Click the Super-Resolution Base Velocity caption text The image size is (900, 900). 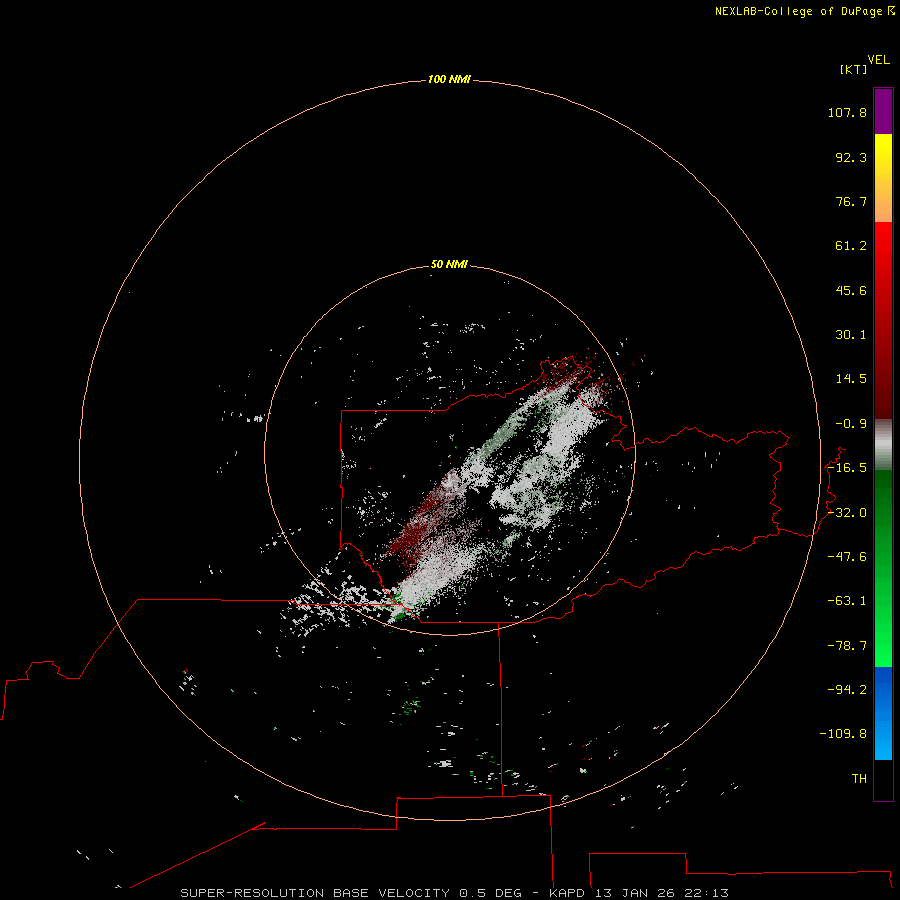pyautogui.click(x=454, y=893)
